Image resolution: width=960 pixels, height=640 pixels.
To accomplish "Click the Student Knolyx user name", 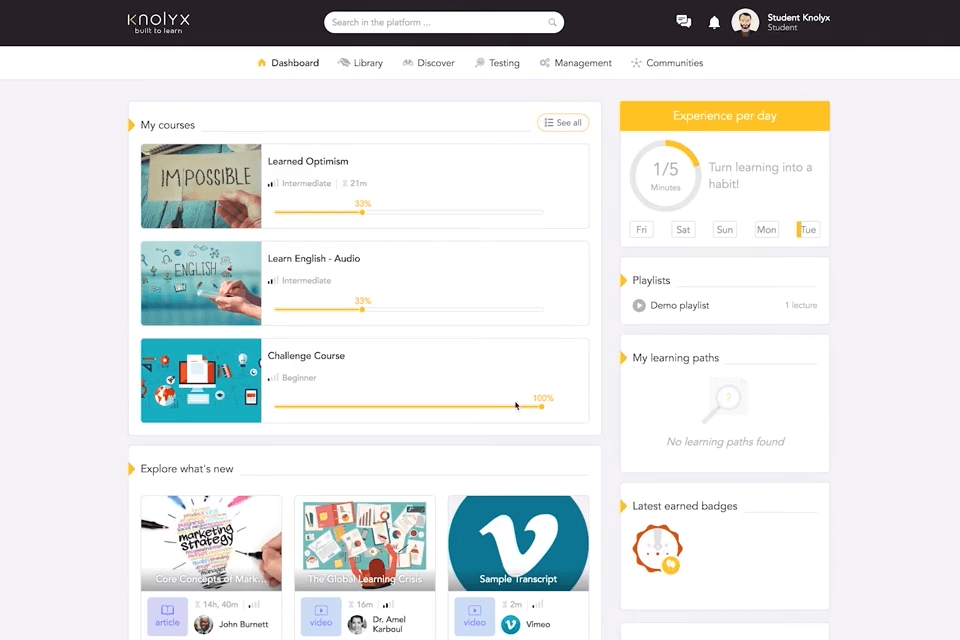I will (798, 18).
